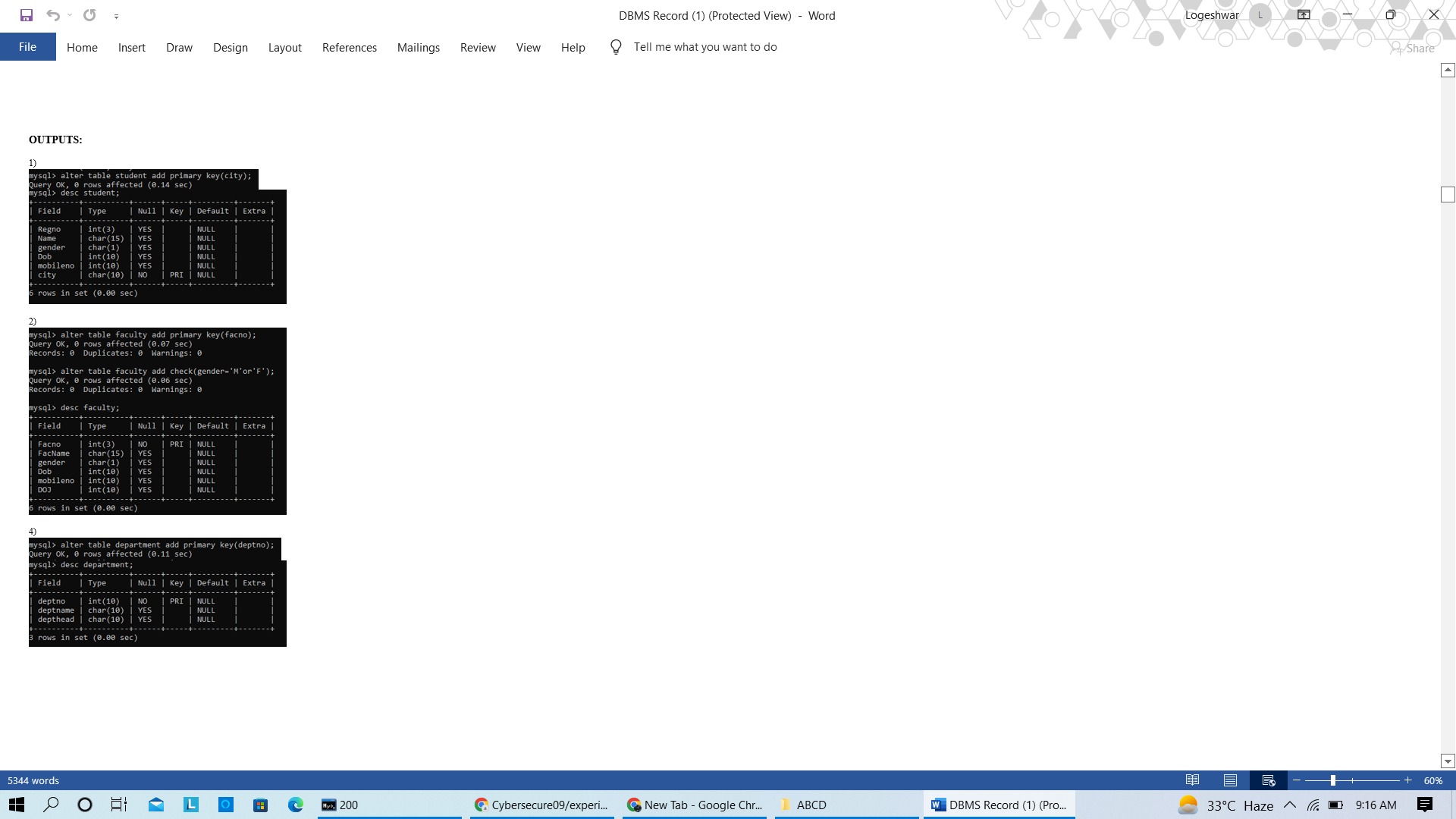Switch to Print Layout view
This screenshot has height=819, width=1456.
pos(1230,780)
